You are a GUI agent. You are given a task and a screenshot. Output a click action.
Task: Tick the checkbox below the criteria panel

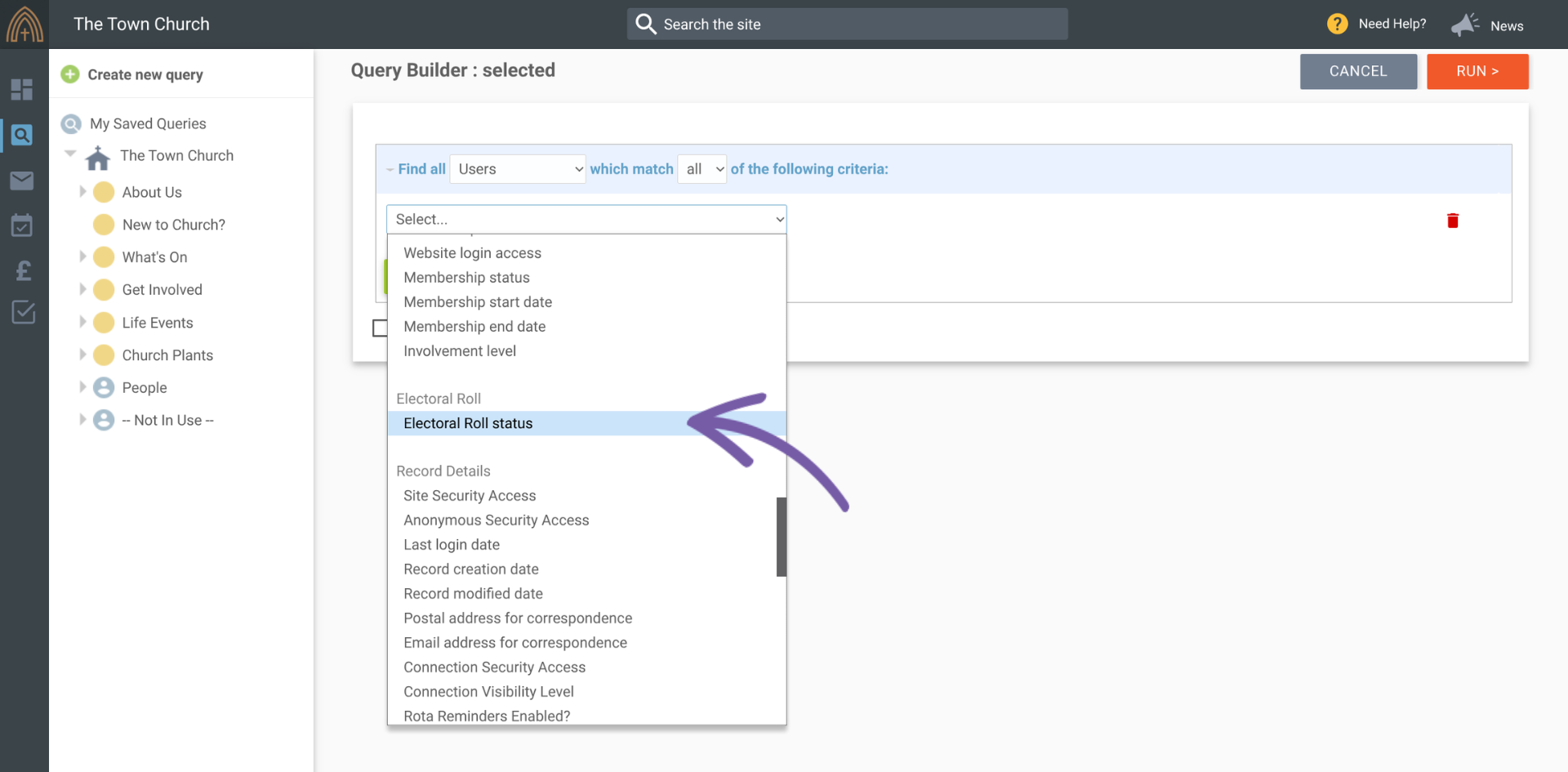point(380,328)
